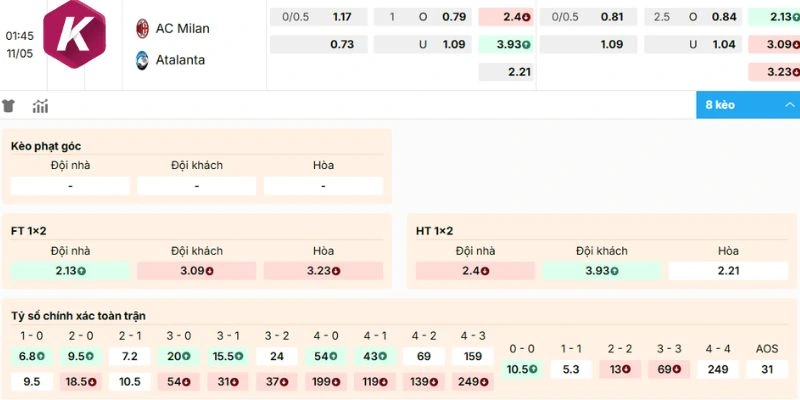The height and width of the screenshot is (400, 800).
Task: Open the jersey lineup icon
Action: [x=8, y=106]
